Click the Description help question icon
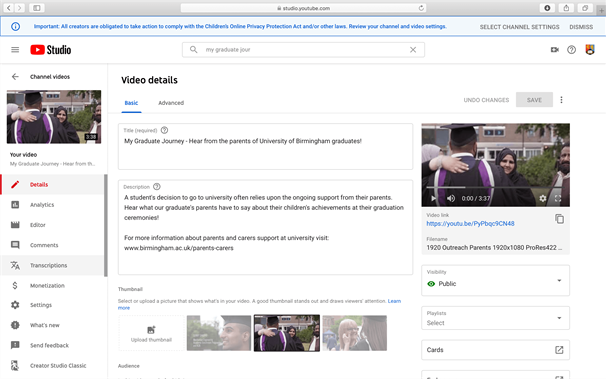This screenshot has width=606, height=379. coord(157,187)
